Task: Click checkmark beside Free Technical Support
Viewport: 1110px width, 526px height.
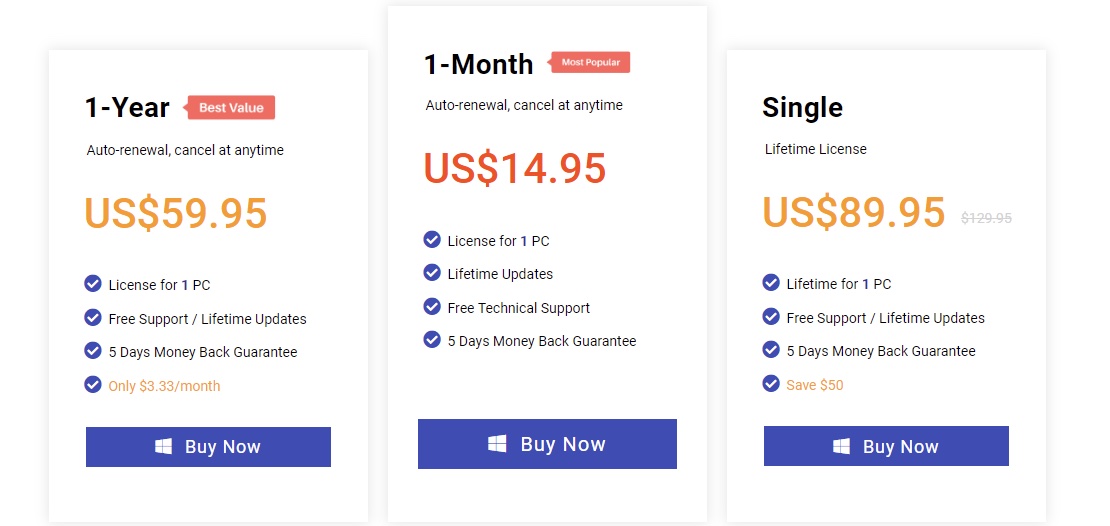Action: point(432,307)
